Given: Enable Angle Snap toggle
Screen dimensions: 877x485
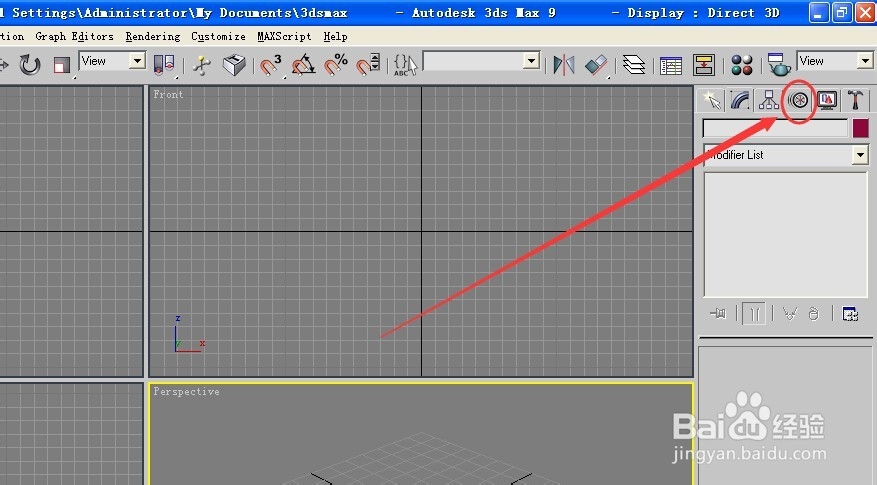Looking at the screenshot, I should [303, 65].
